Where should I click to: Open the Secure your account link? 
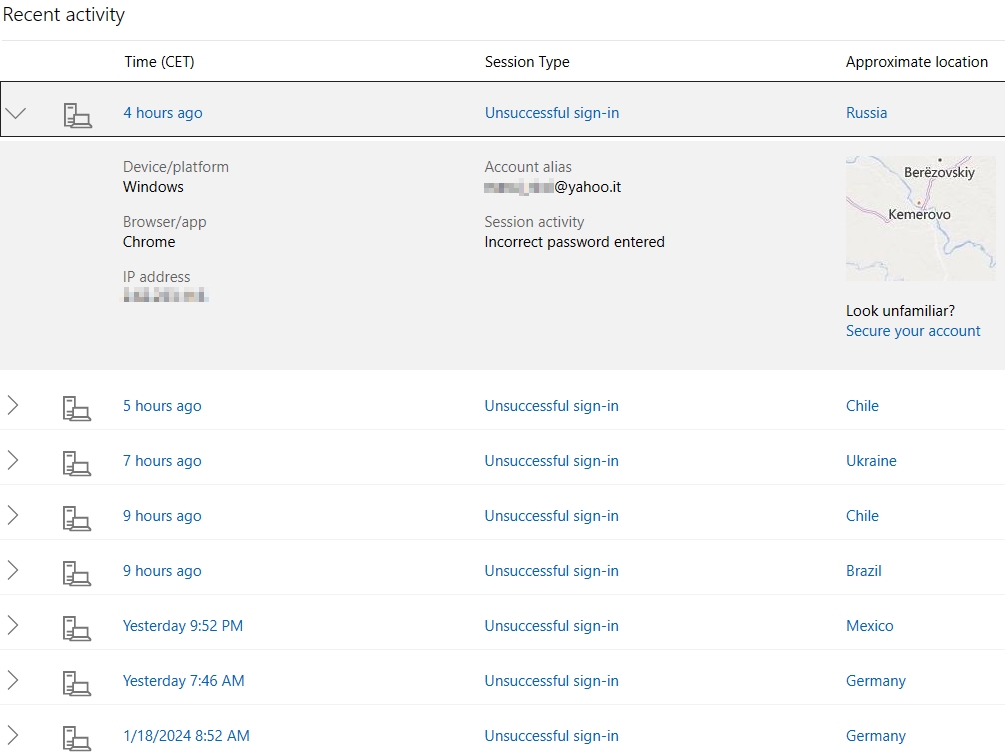pos(913,331)
